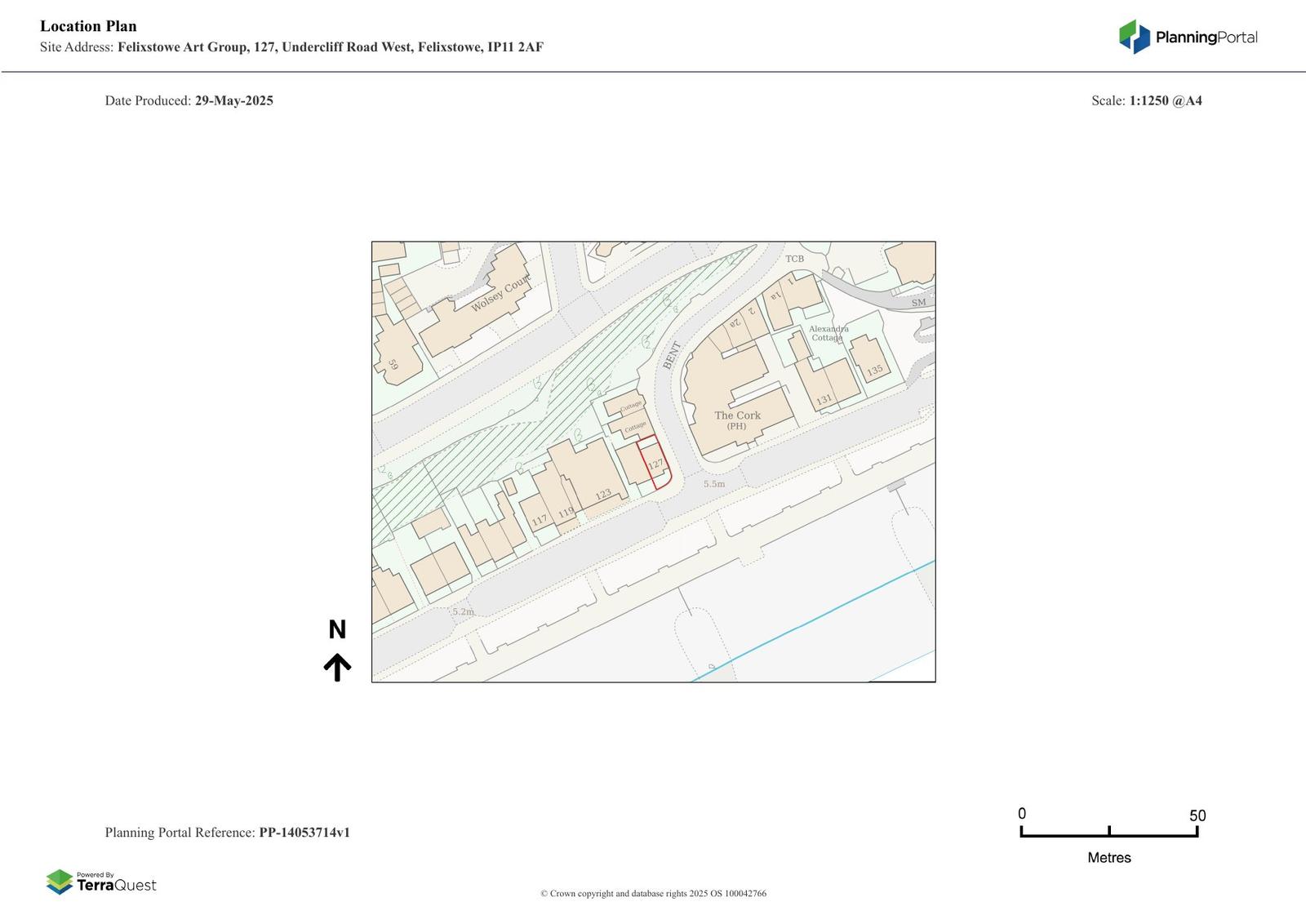Viewport: 1306px width, 924px height.
Task: Click reference PP-14053714v1
Action: [x=304, y=833]
